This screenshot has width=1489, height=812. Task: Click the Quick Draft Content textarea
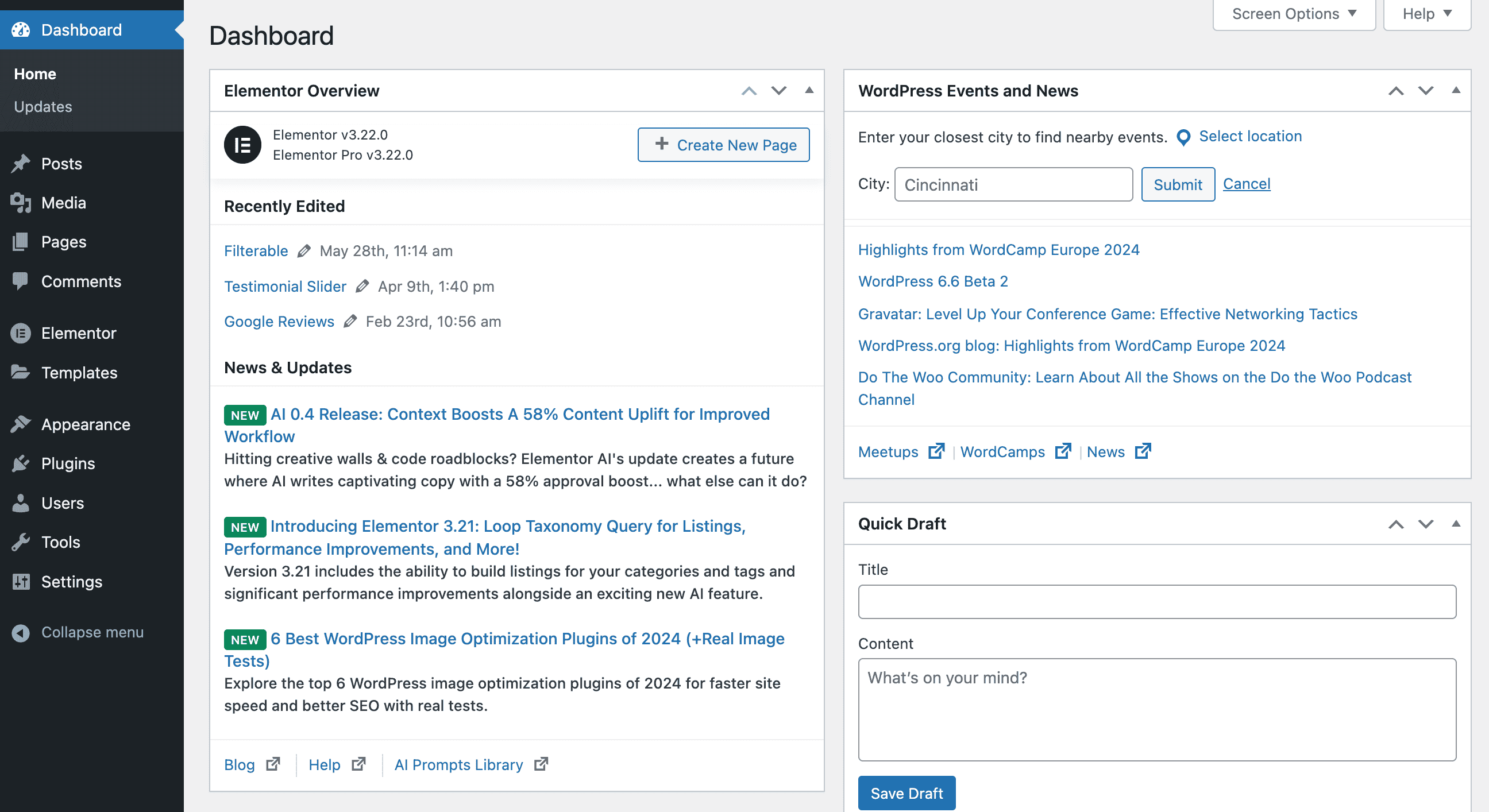[x=1156, y=710]
